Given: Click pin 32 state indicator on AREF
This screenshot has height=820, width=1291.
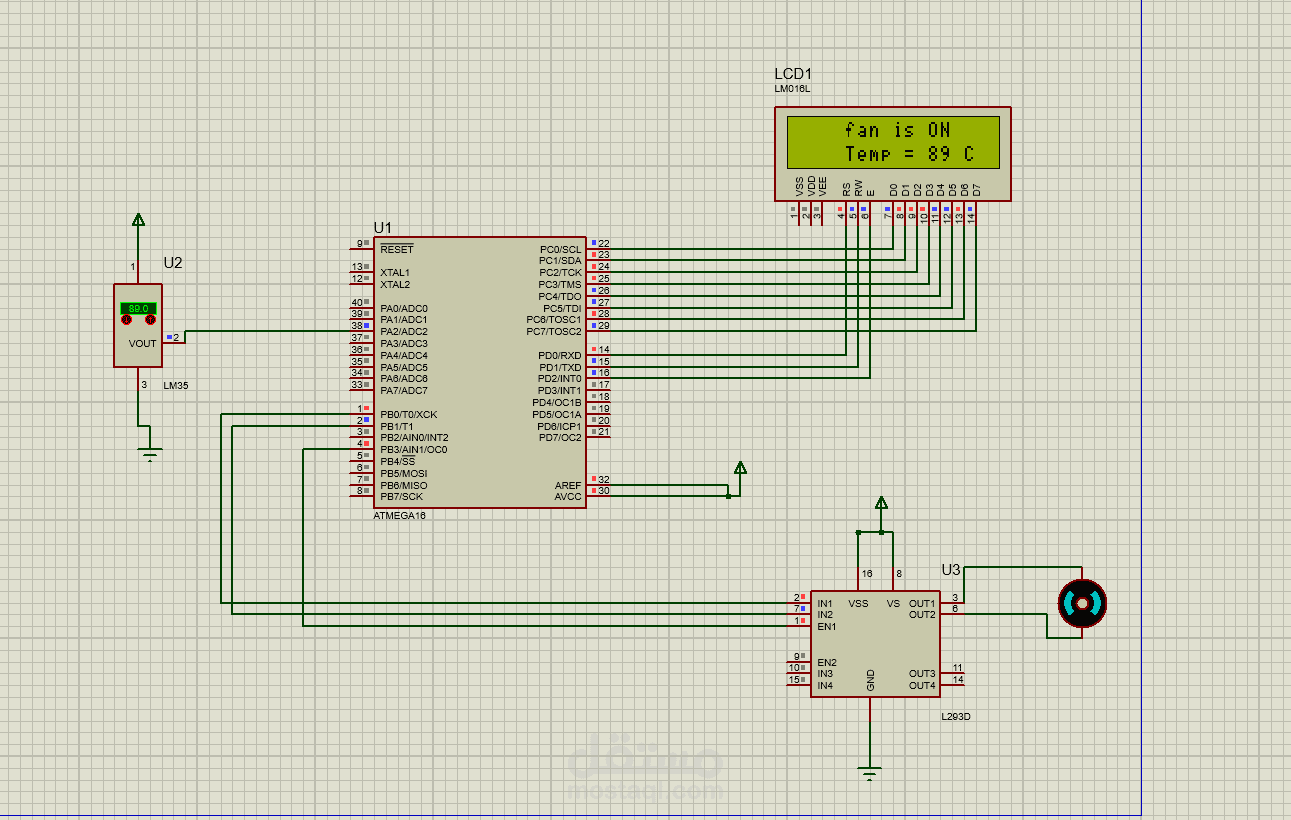Looking at the screenshot, I should 593,479.
